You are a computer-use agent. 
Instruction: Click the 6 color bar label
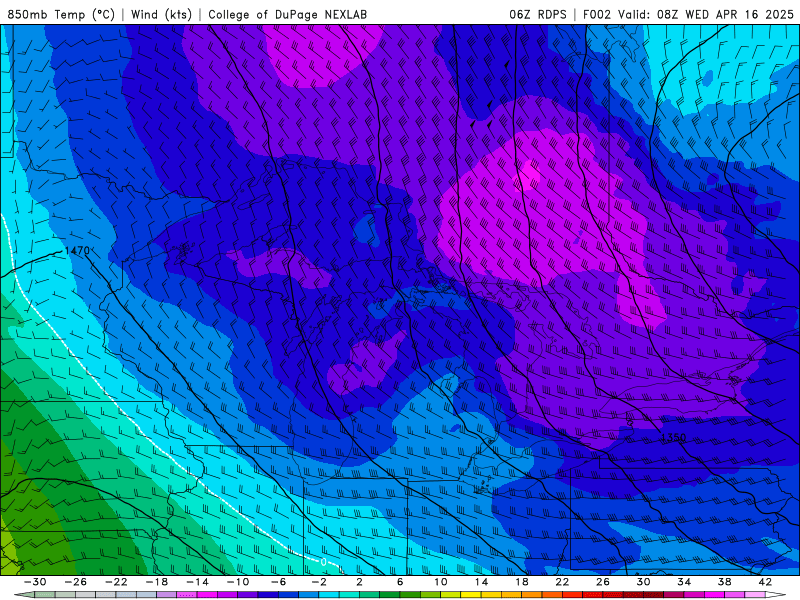(400, 582)
